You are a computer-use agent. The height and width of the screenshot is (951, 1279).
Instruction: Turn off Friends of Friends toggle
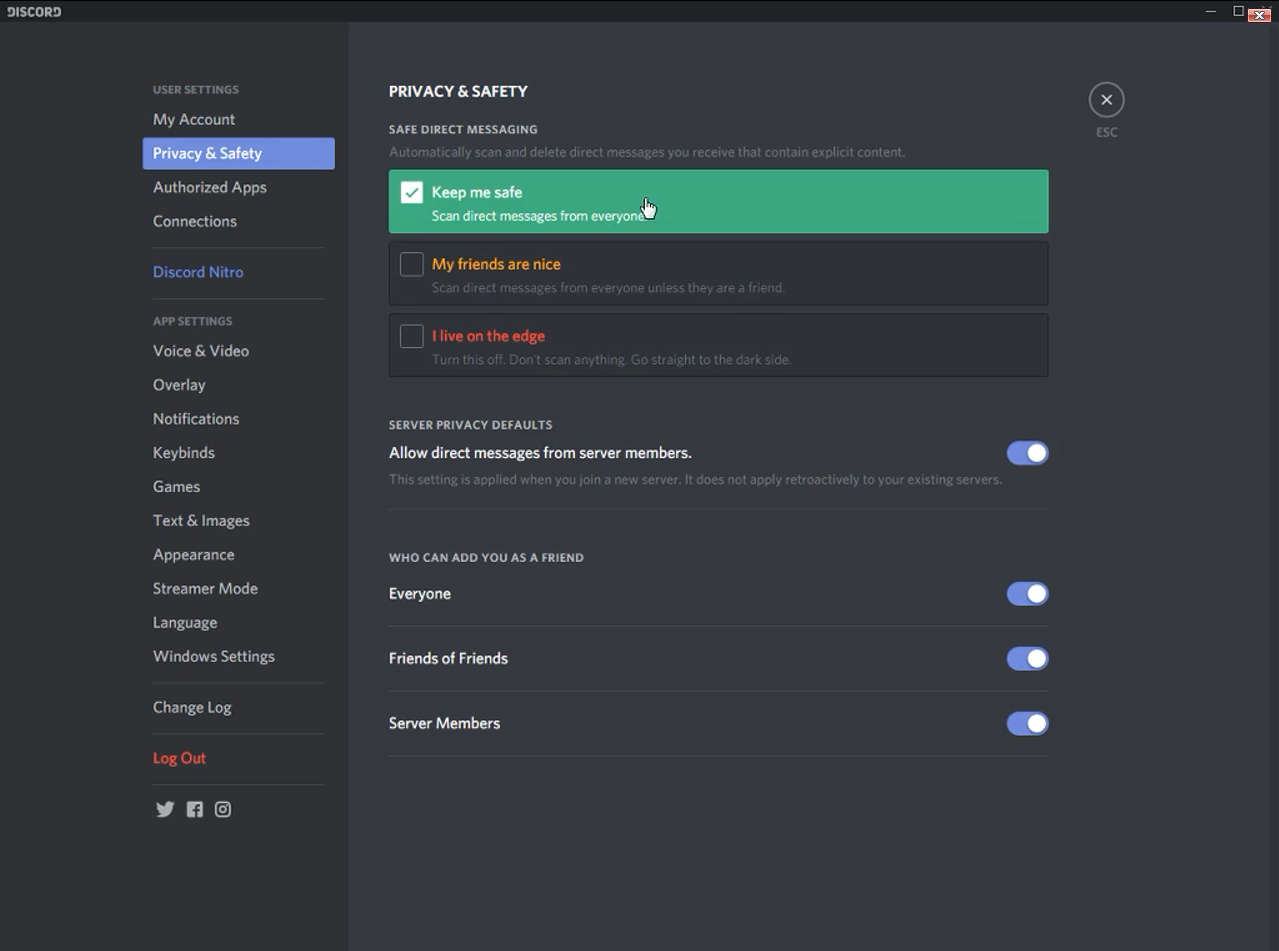(1027, 659)
